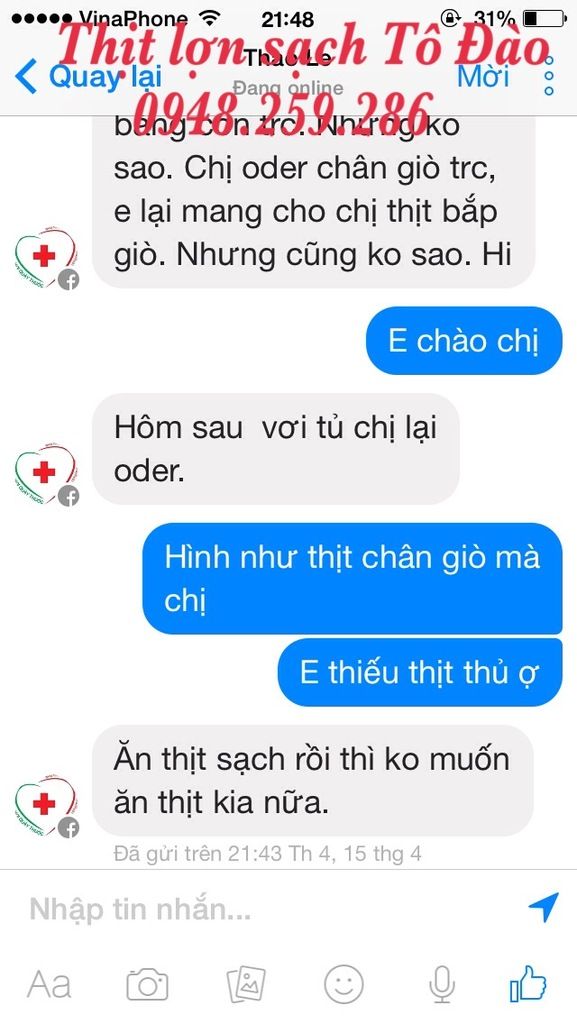Tap the microphone voice message icon

pos(442,985)
